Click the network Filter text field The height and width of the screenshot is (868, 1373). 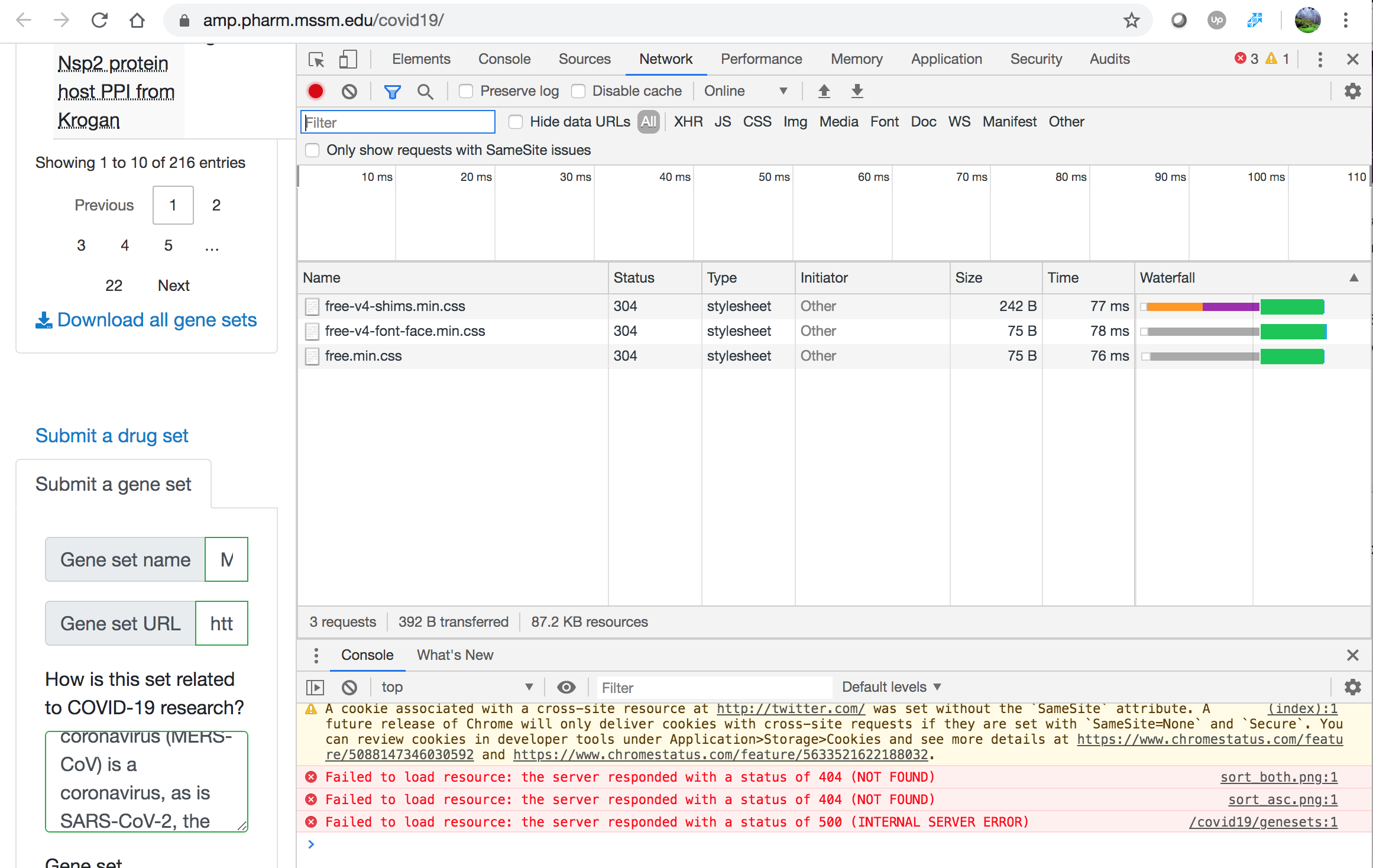pos(398,122)
